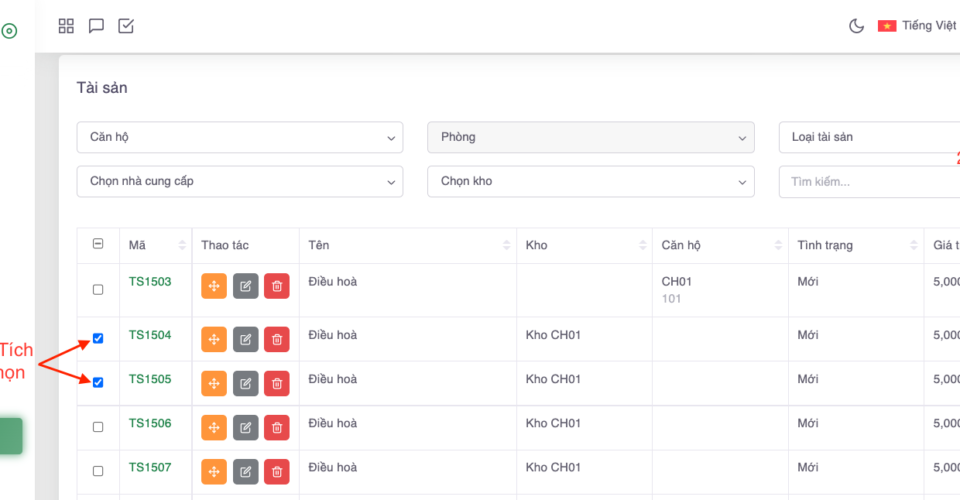This screenshot has height=500, width=960.
Task: Click orange move button for TS1503
Action: pos(214,286)
